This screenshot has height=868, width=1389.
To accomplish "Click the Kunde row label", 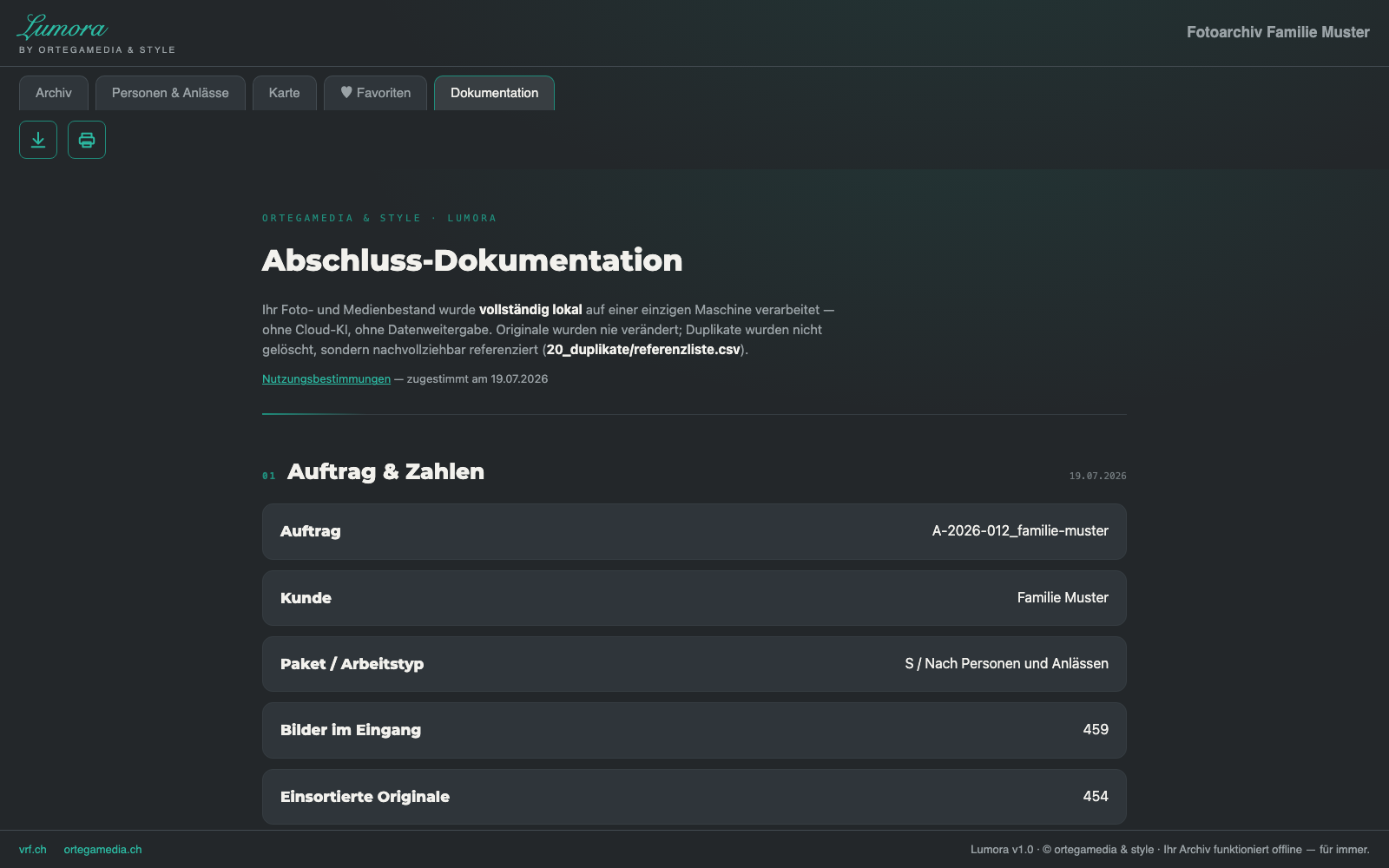I will [306, 598].
